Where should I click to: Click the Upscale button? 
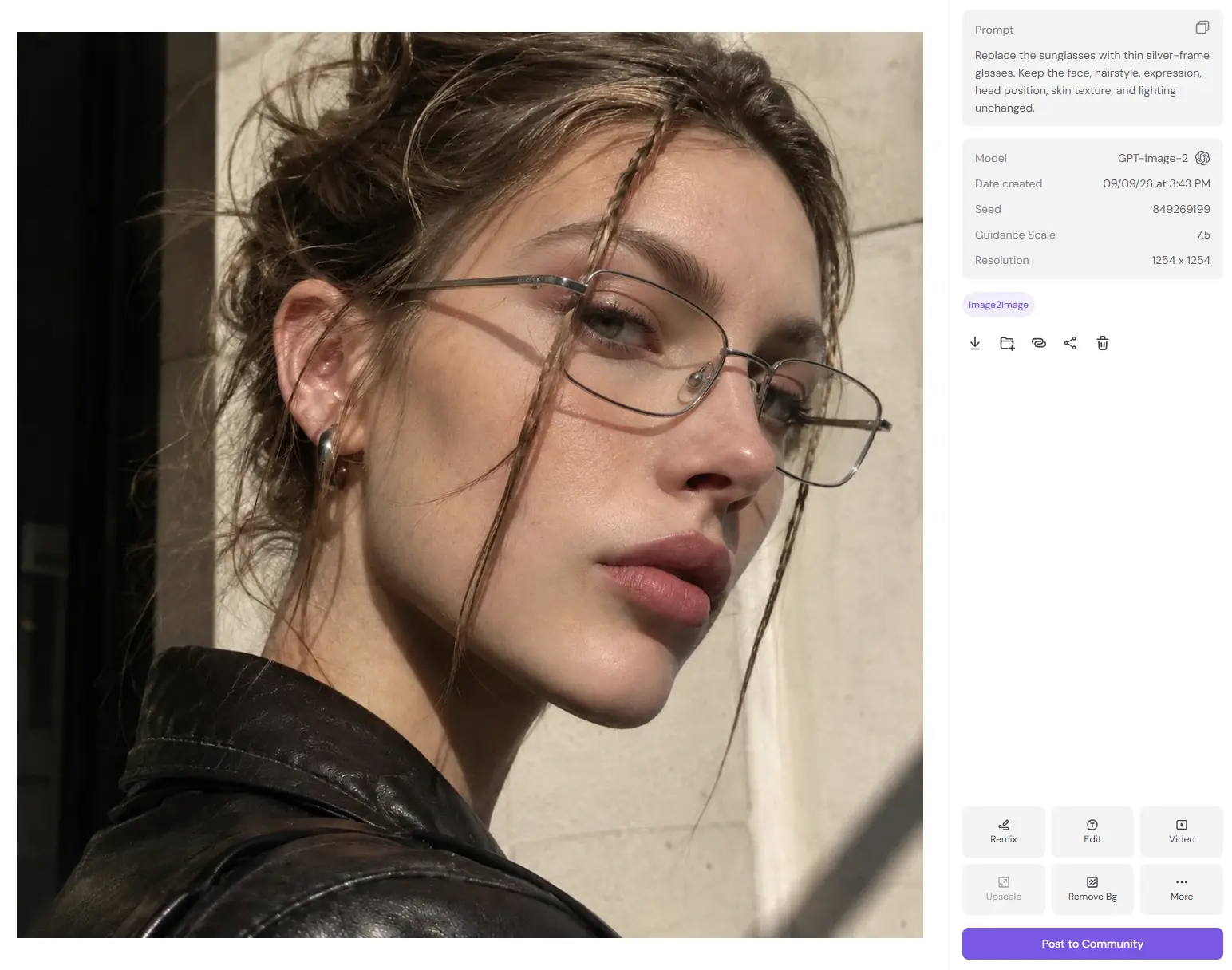click(1003, 889)
